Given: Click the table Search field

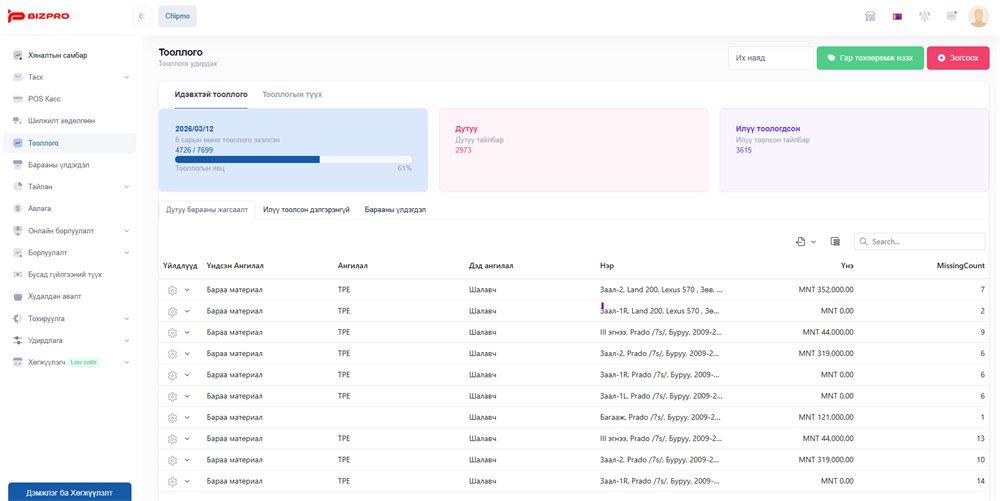Looking at the screenshot, I should (920, 242).
